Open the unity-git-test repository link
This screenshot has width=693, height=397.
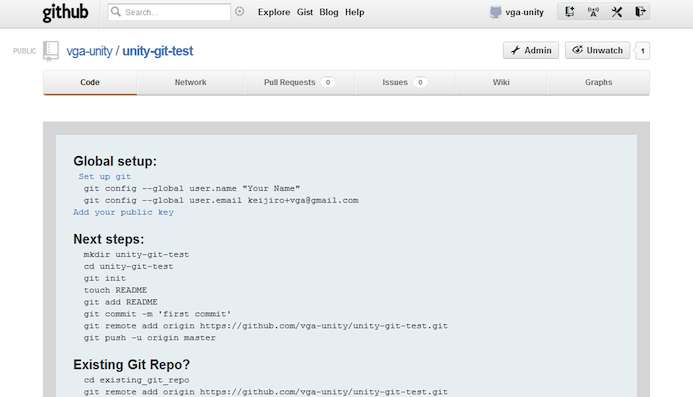[x=158, y=51]
